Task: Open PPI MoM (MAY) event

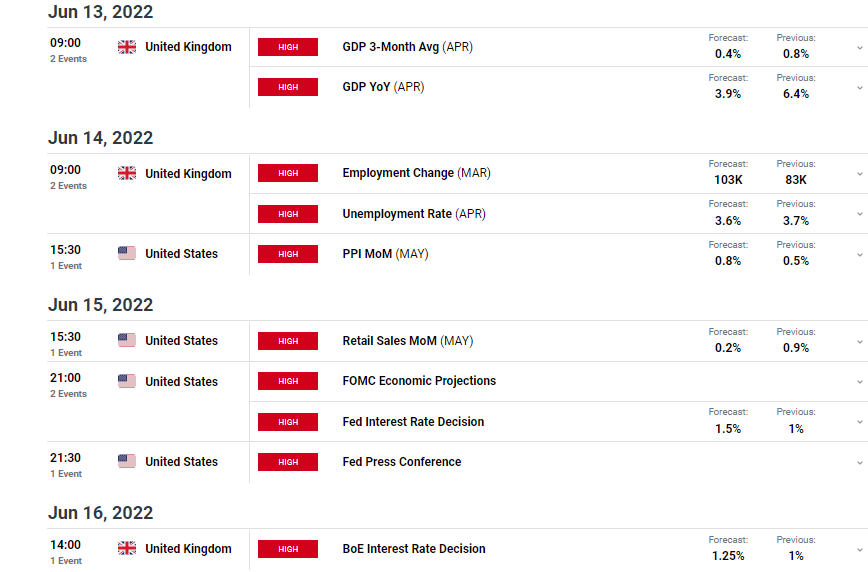Action: (385, 254)
